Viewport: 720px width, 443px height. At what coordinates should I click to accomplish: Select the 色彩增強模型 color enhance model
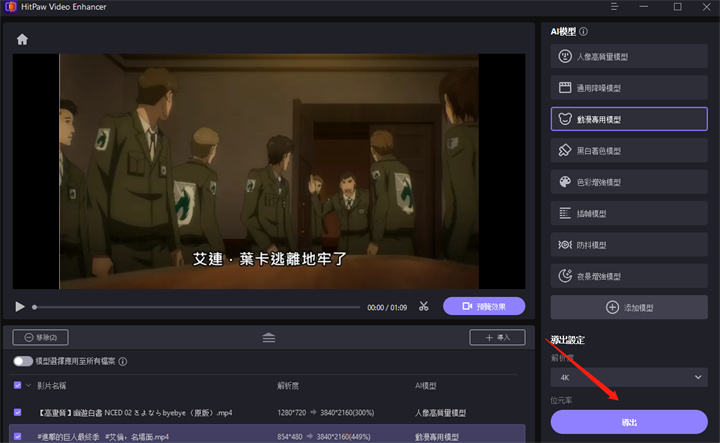pos(629,182)
